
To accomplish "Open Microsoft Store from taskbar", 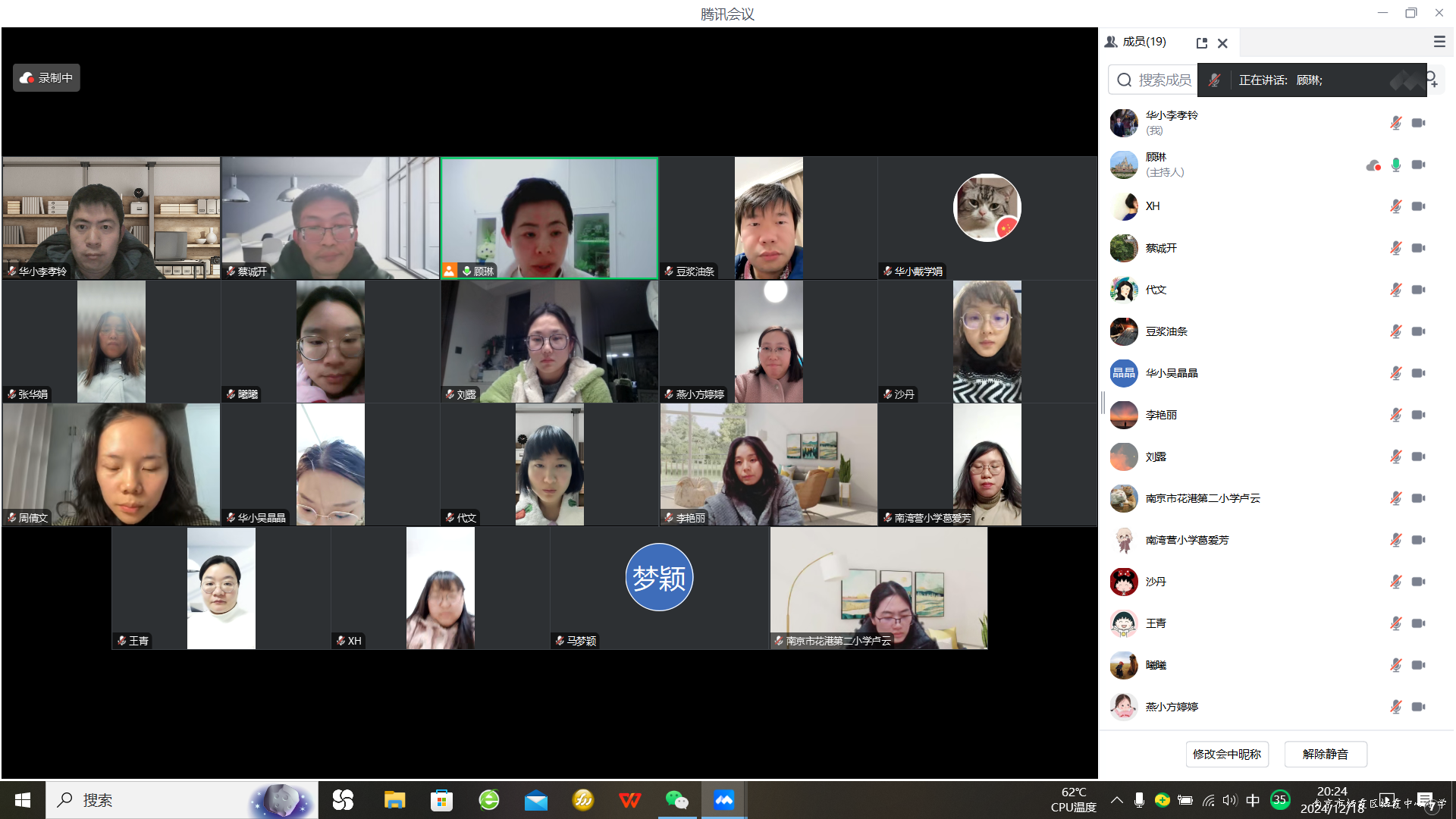I will pos(441,800).
